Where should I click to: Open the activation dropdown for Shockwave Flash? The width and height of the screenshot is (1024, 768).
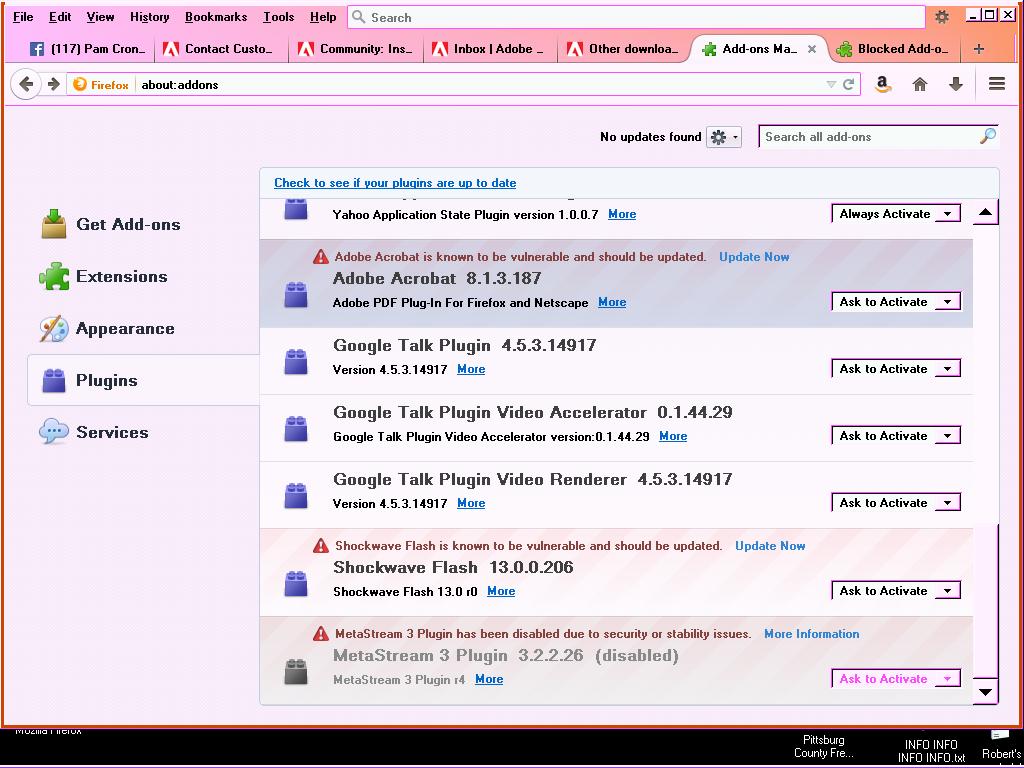click(895, 591)
